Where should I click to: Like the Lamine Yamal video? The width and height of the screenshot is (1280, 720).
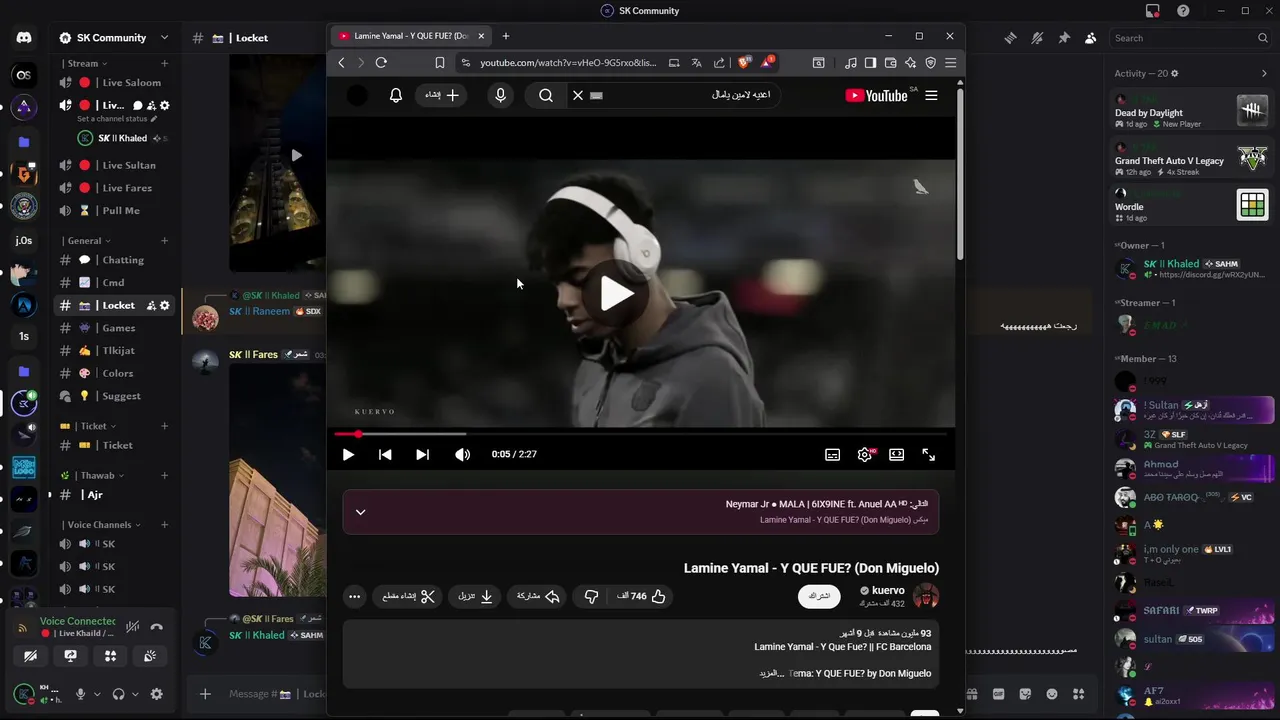click(641, 596)
